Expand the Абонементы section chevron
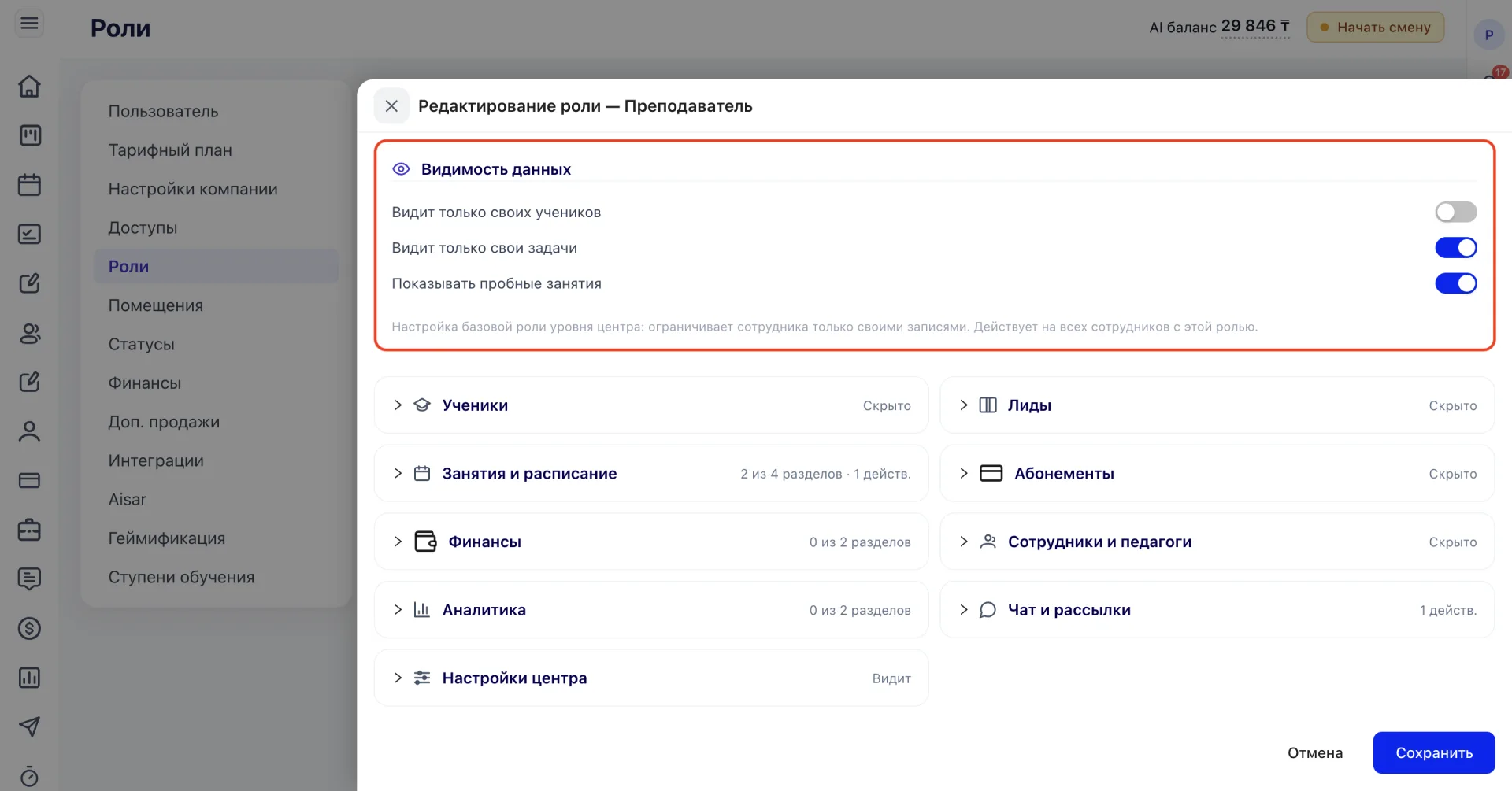Viewport: 1512px width, 791px height. pos(963,473)
